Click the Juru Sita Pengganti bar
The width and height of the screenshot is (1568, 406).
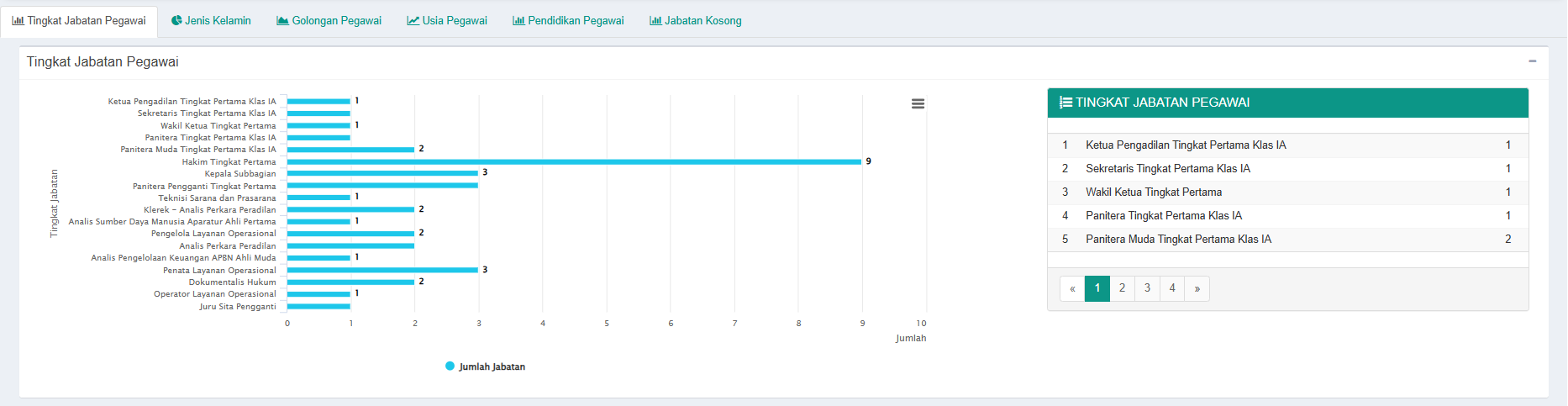(x=318, y=306)
